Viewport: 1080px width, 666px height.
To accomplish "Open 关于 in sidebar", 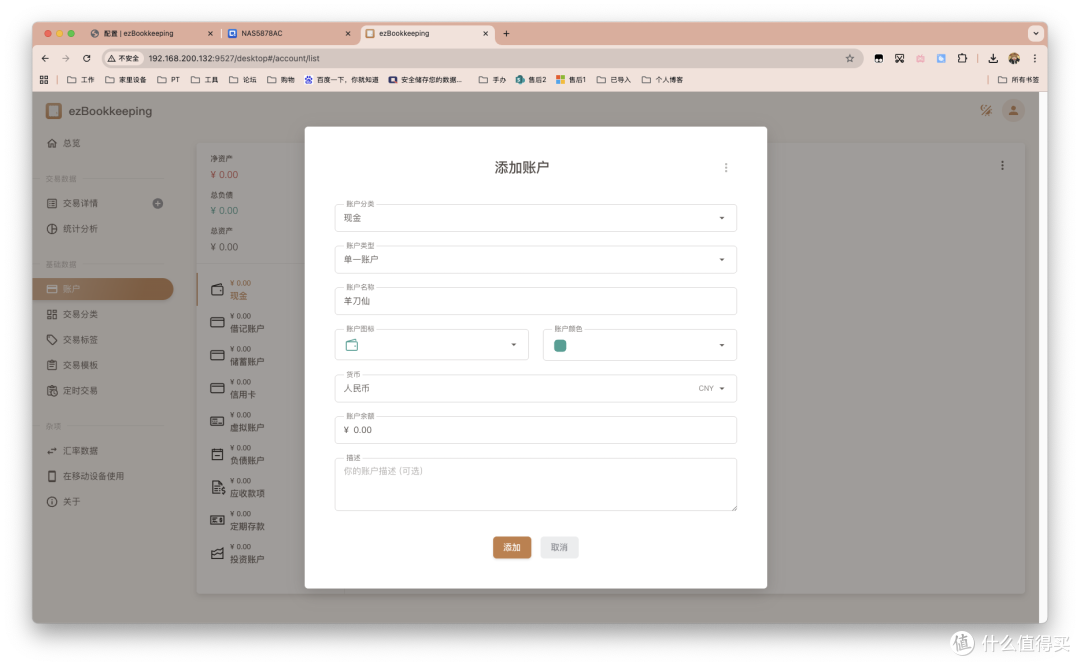I will tap(63, 501).
